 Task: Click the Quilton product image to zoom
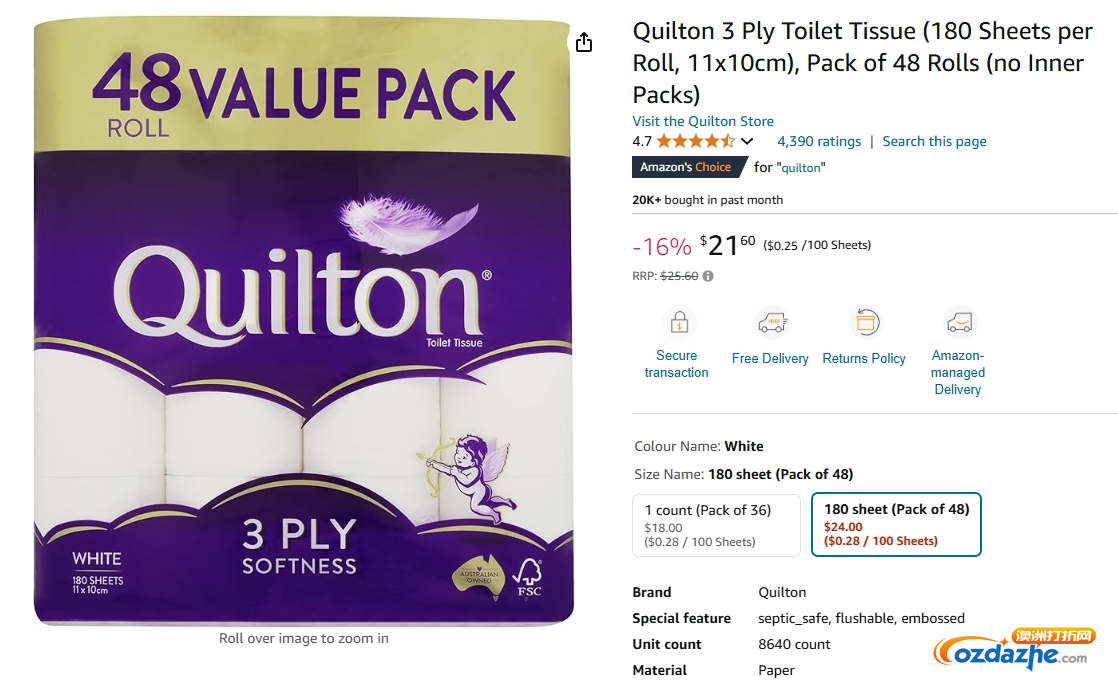303,321
